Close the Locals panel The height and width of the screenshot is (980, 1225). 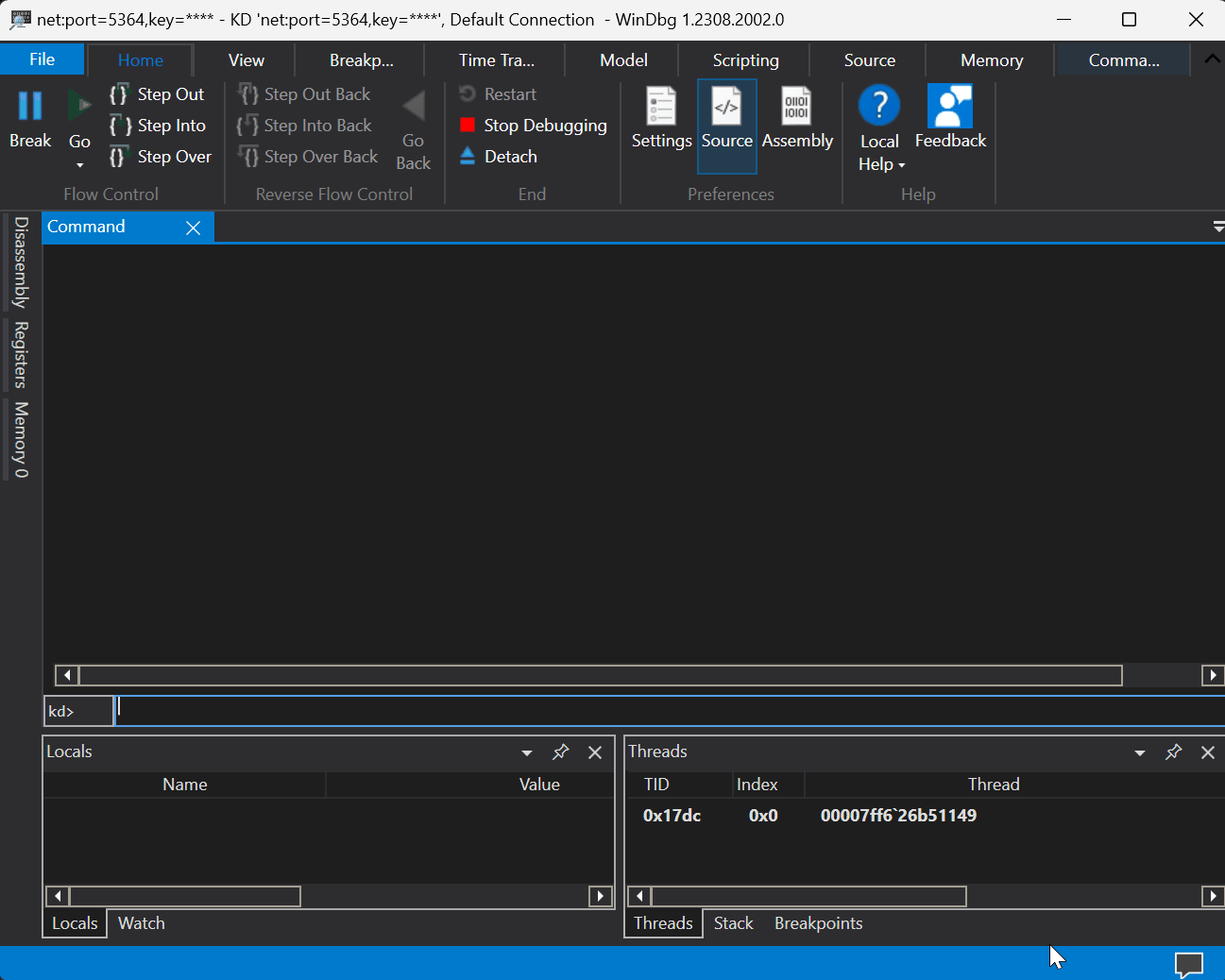pos(595,752)
